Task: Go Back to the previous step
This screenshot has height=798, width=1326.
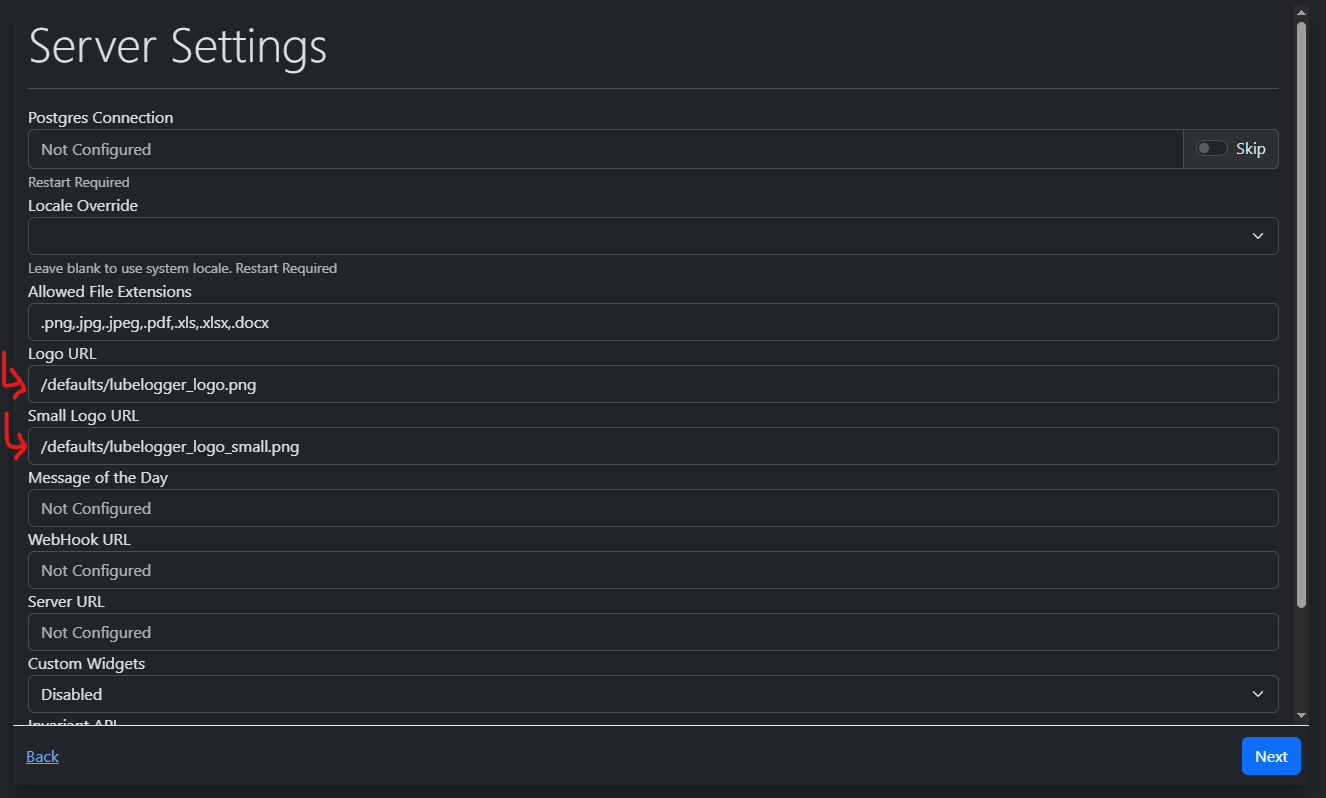Action: coord(42,756)
